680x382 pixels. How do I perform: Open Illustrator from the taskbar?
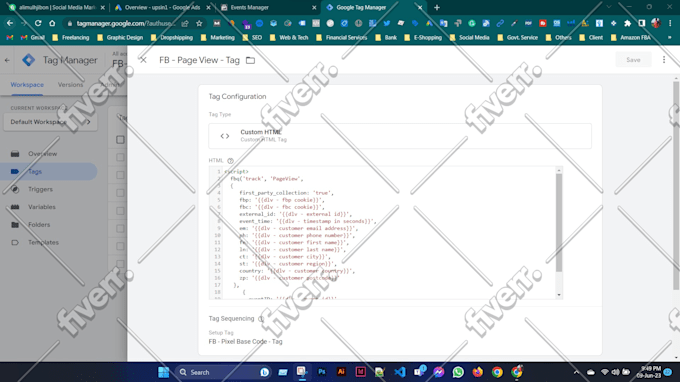[341, 372]
